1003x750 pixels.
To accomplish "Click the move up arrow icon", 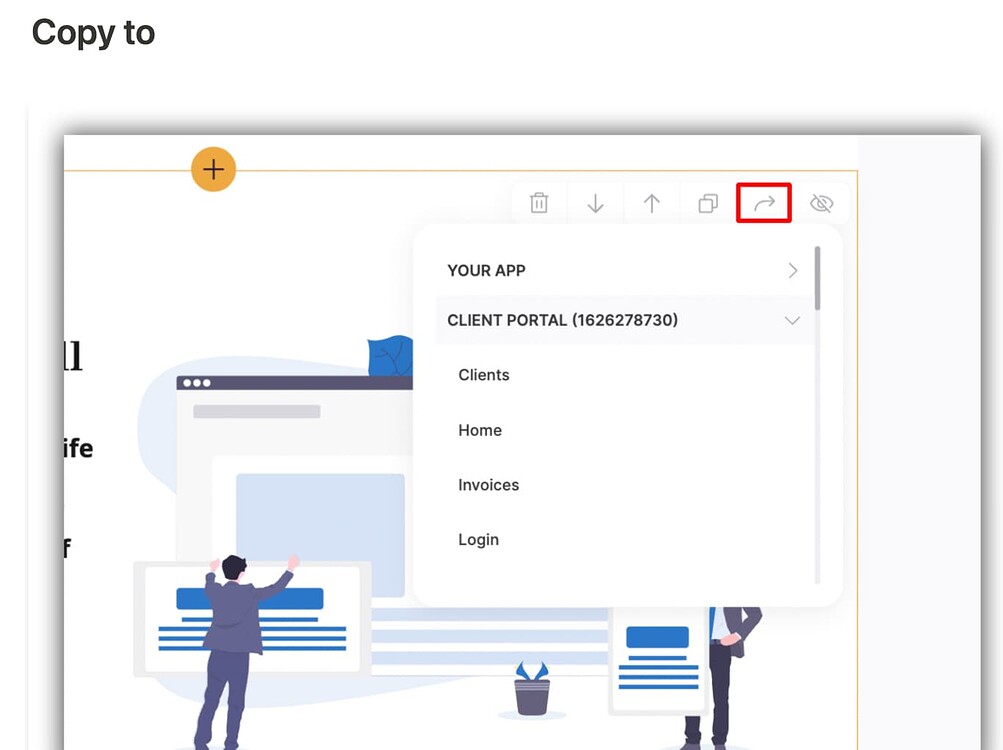I will (x=651, y=203).
